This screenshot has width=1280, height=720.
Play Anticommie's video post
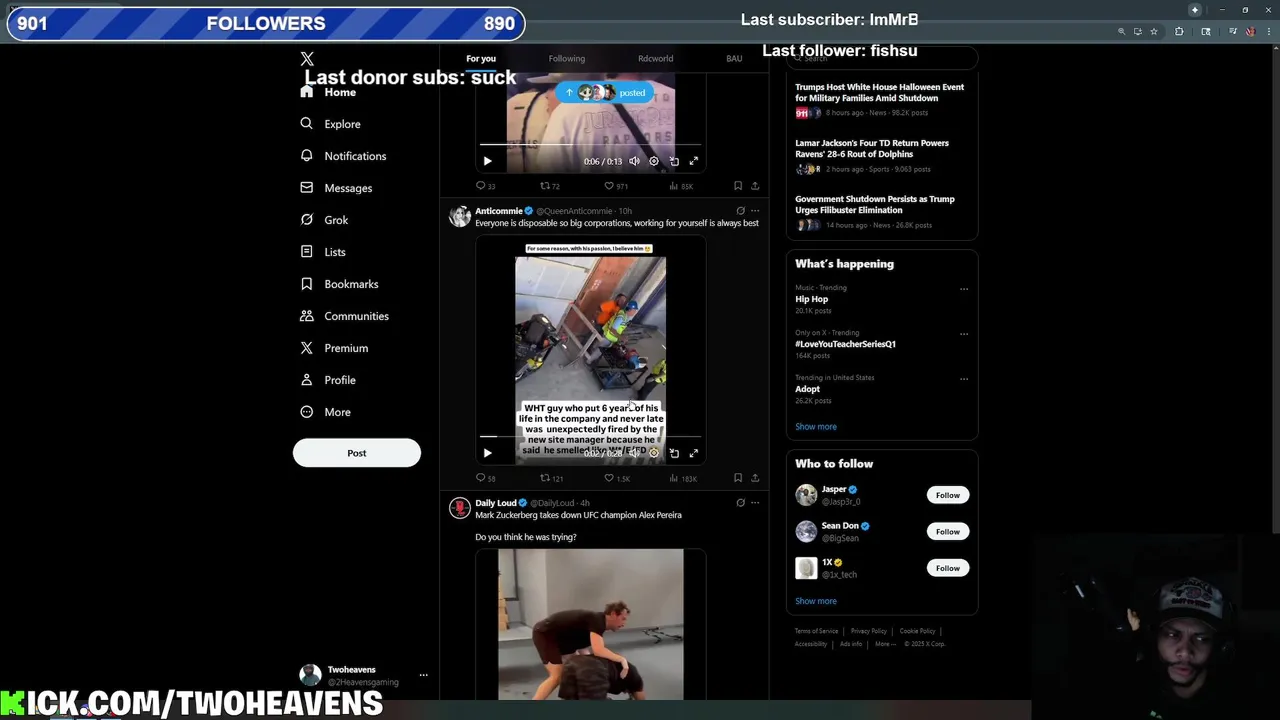pos(487,453)
